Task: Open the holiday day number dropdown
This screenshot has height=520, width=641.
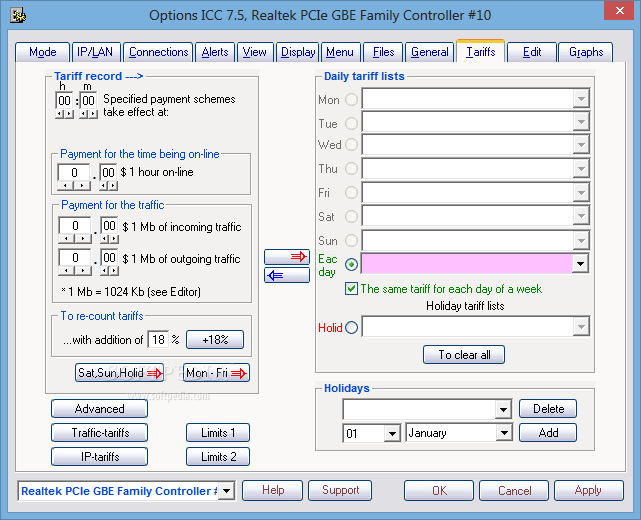Action: (x=392, y=433)
